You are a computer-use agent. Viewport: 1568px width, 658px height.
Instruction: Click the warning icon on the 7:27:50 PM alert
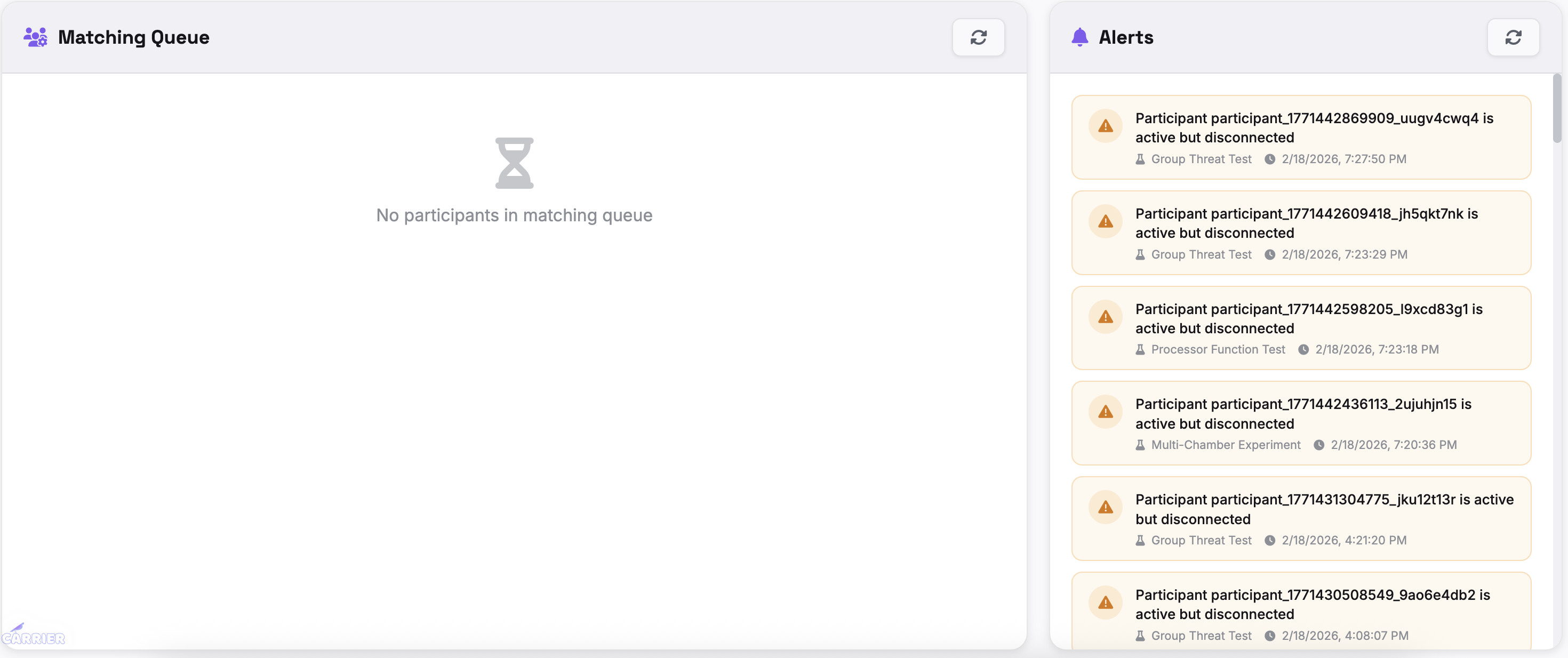pyautogui.click(x=1106, y=125)
